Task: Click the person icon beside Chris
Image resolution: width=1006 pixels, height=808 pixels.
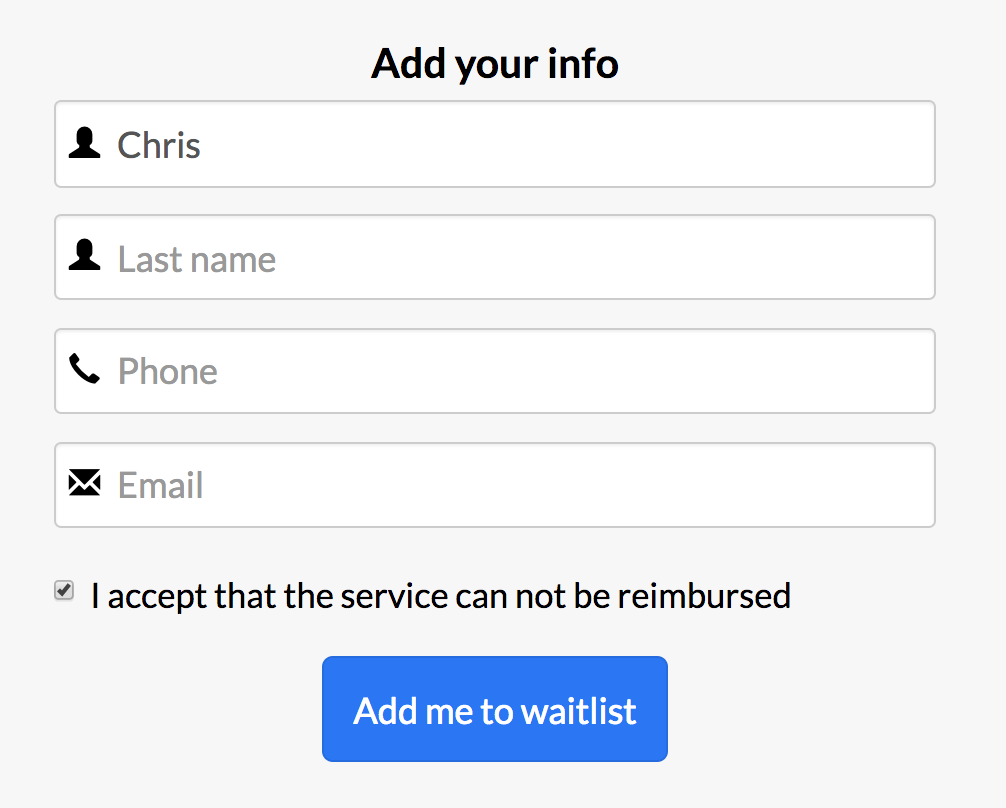Action: (x=85, y=142)
